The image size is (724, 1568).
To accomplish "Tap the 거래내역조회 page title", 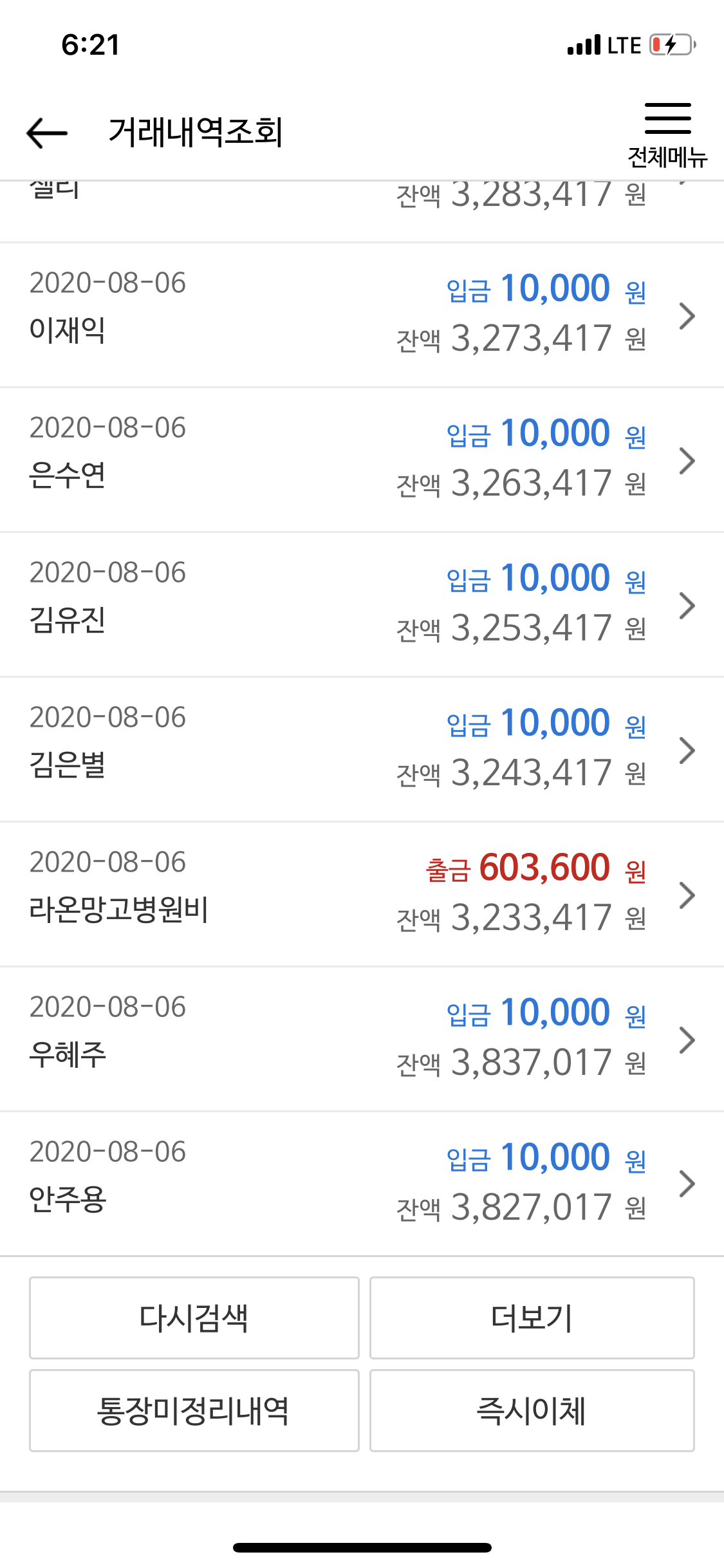I will click(x=196, y=133).
